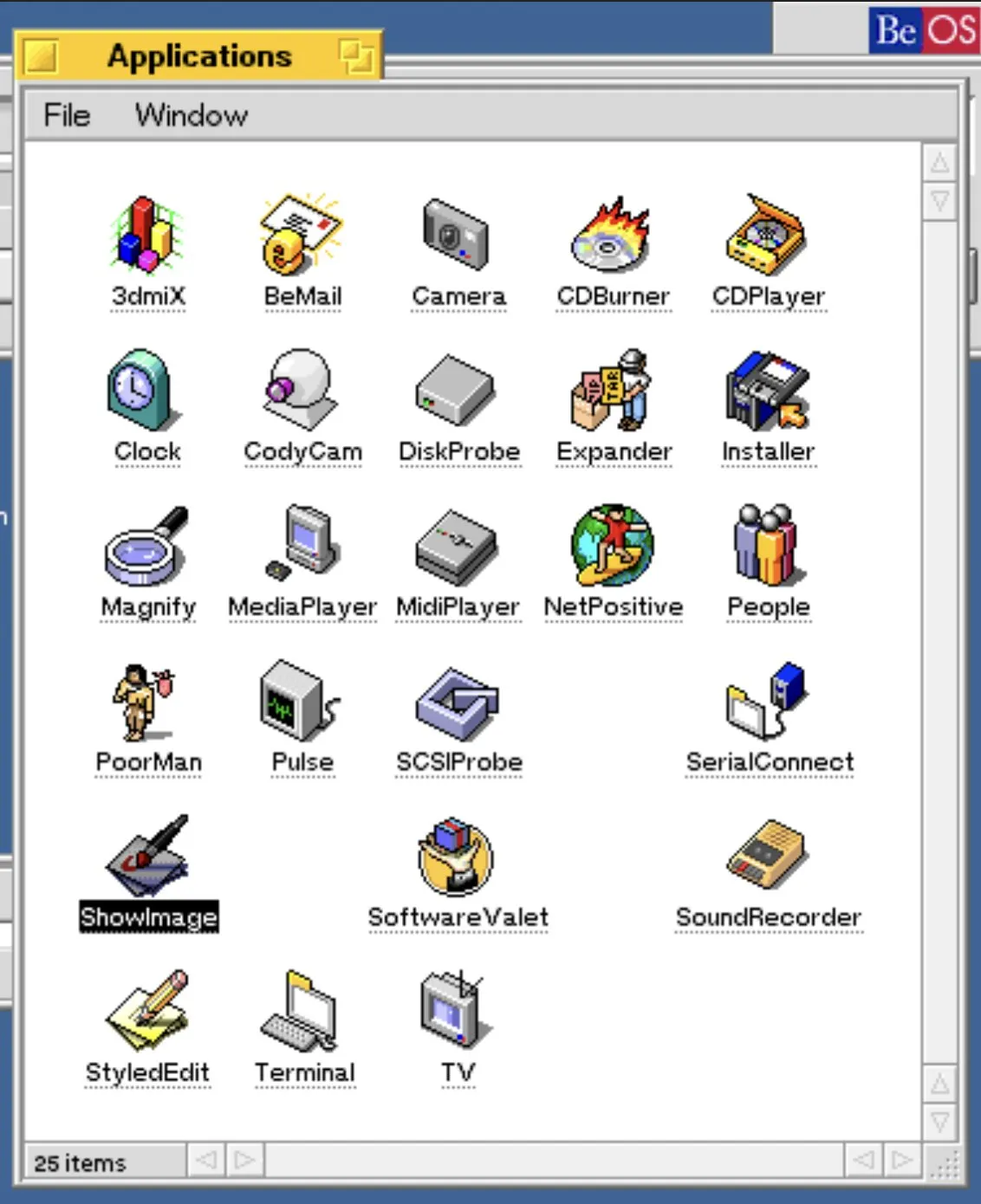Open the CDBurner flaming disc icon
981x1204 pixels.
click(x=612, y=235)
